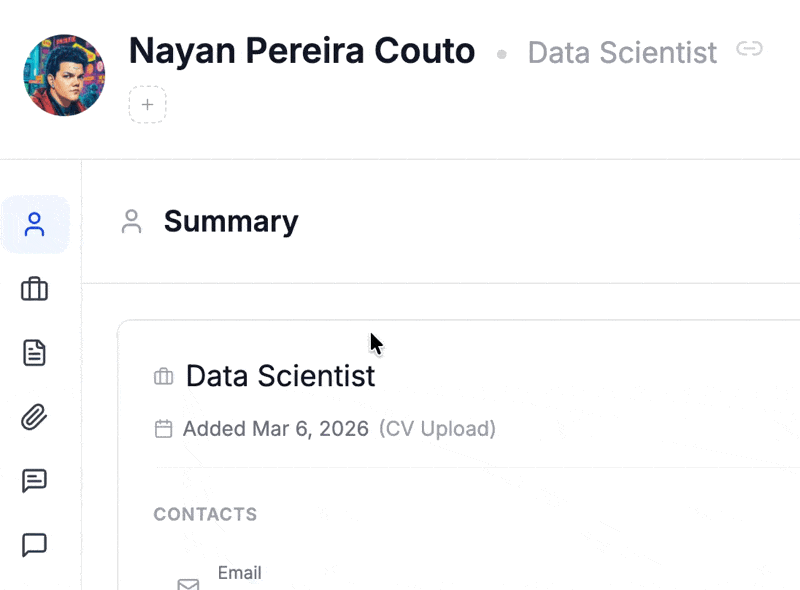Click the link icon beside header job title
Screen dimensions: 800x590
[x=749, y=49]
